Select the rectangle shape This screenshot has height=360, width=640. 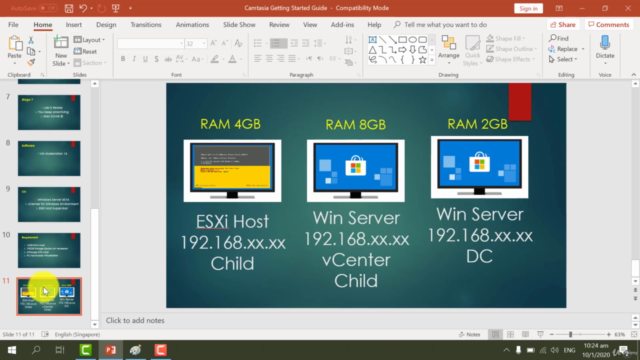[402, 40]
